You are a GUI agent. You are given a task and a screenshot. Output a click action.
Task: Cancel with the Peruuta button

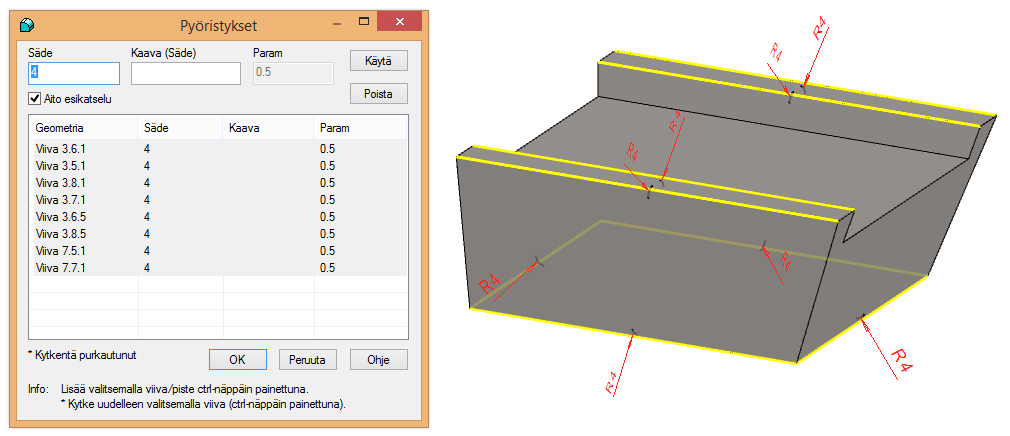[x=308, y=359]
